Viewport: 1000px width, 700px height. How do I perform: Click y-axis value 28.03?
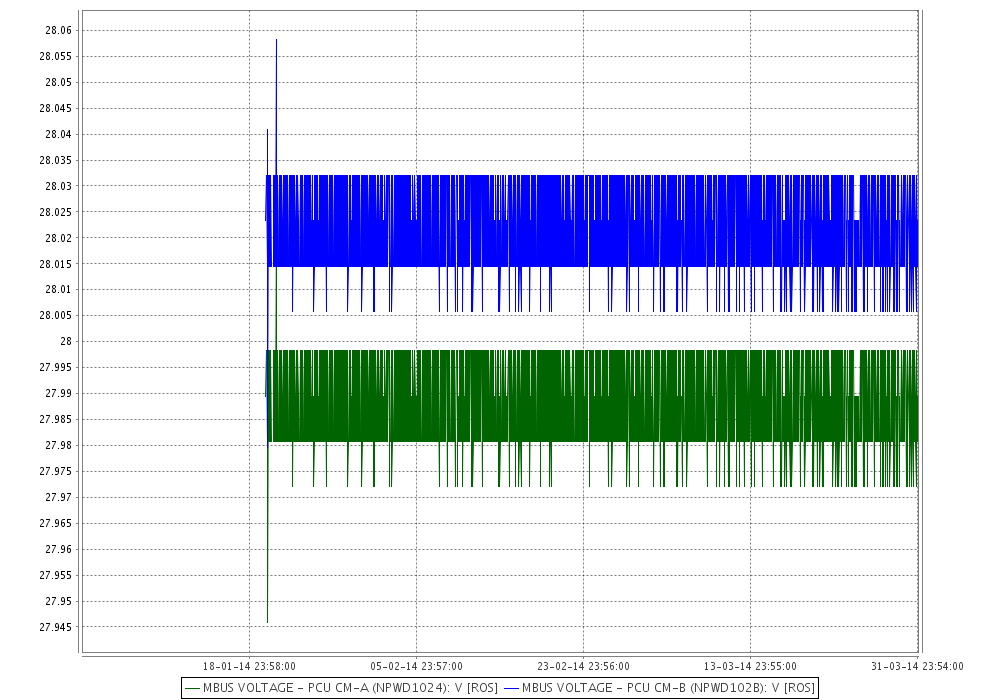[x=59, y=186]
